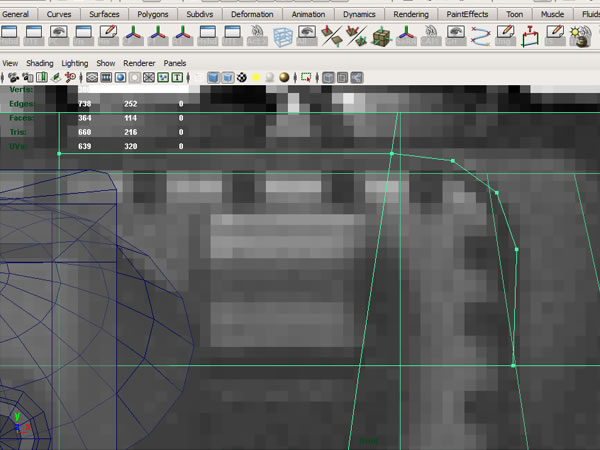Enable use all lights yellow icon
Viewport: 600px width, 450px height.
[x=256, y=77]
